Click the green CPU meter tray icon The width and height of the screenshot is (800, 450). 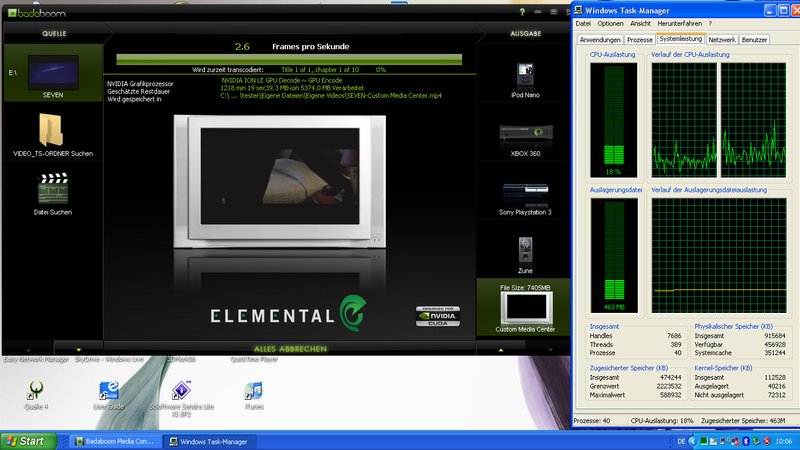[x=704, y=441]
